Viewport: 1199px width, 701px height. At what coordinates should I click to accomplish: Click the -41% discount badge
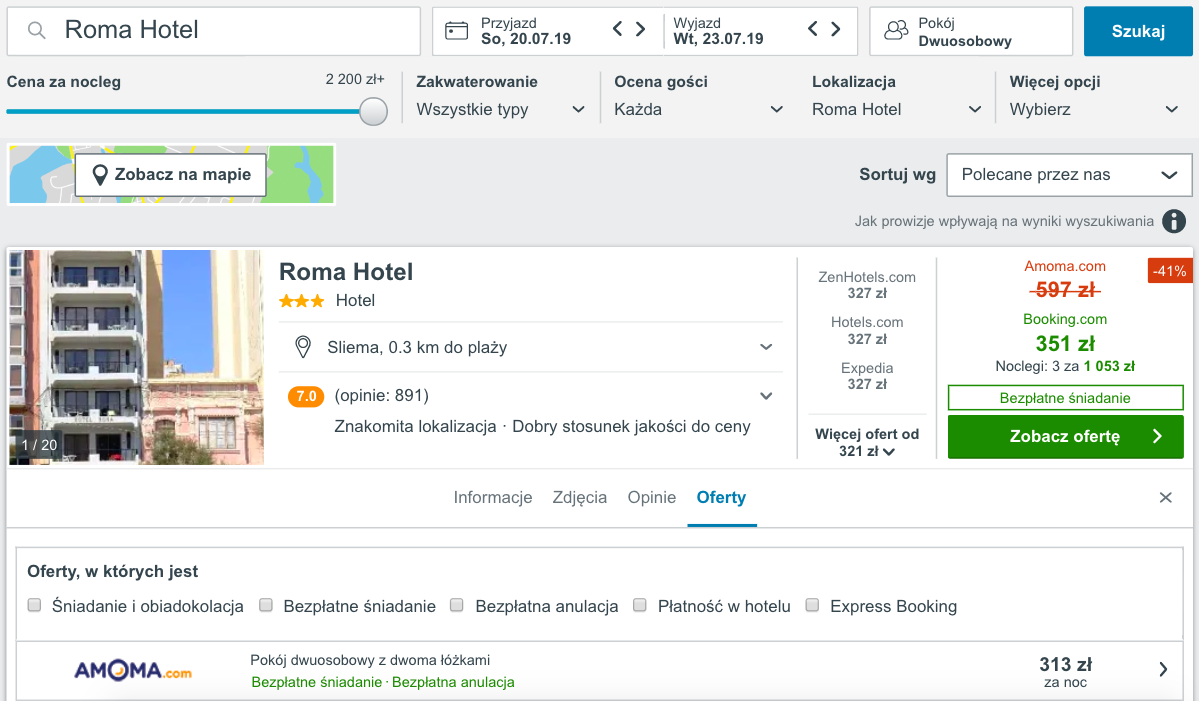pos(1170,271)
